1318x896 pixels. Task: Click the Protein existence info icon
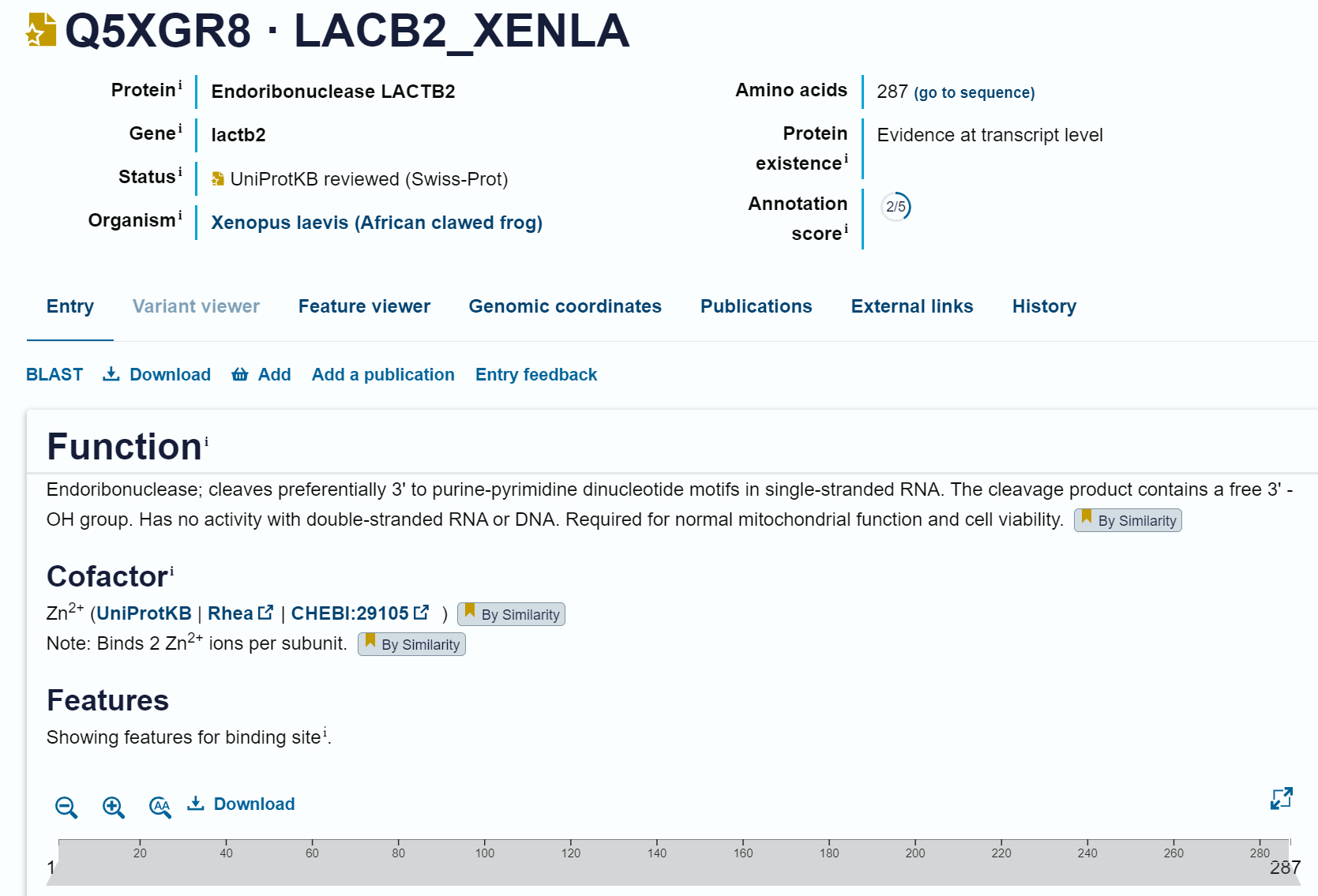tap(846, 158)
